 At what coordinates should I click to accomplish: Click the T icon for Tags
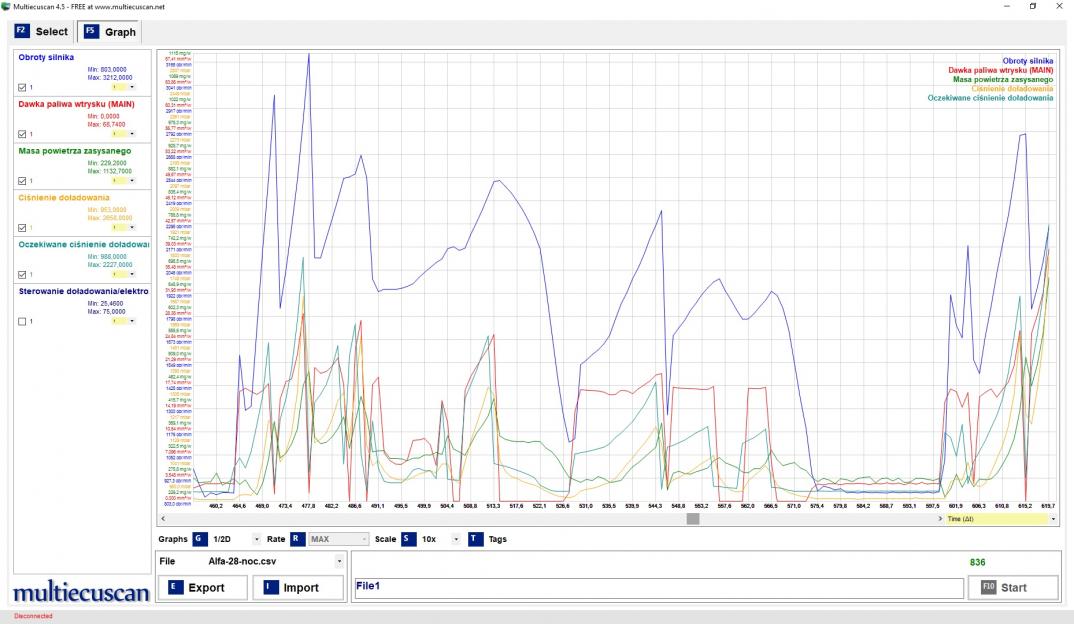point(476,539)
